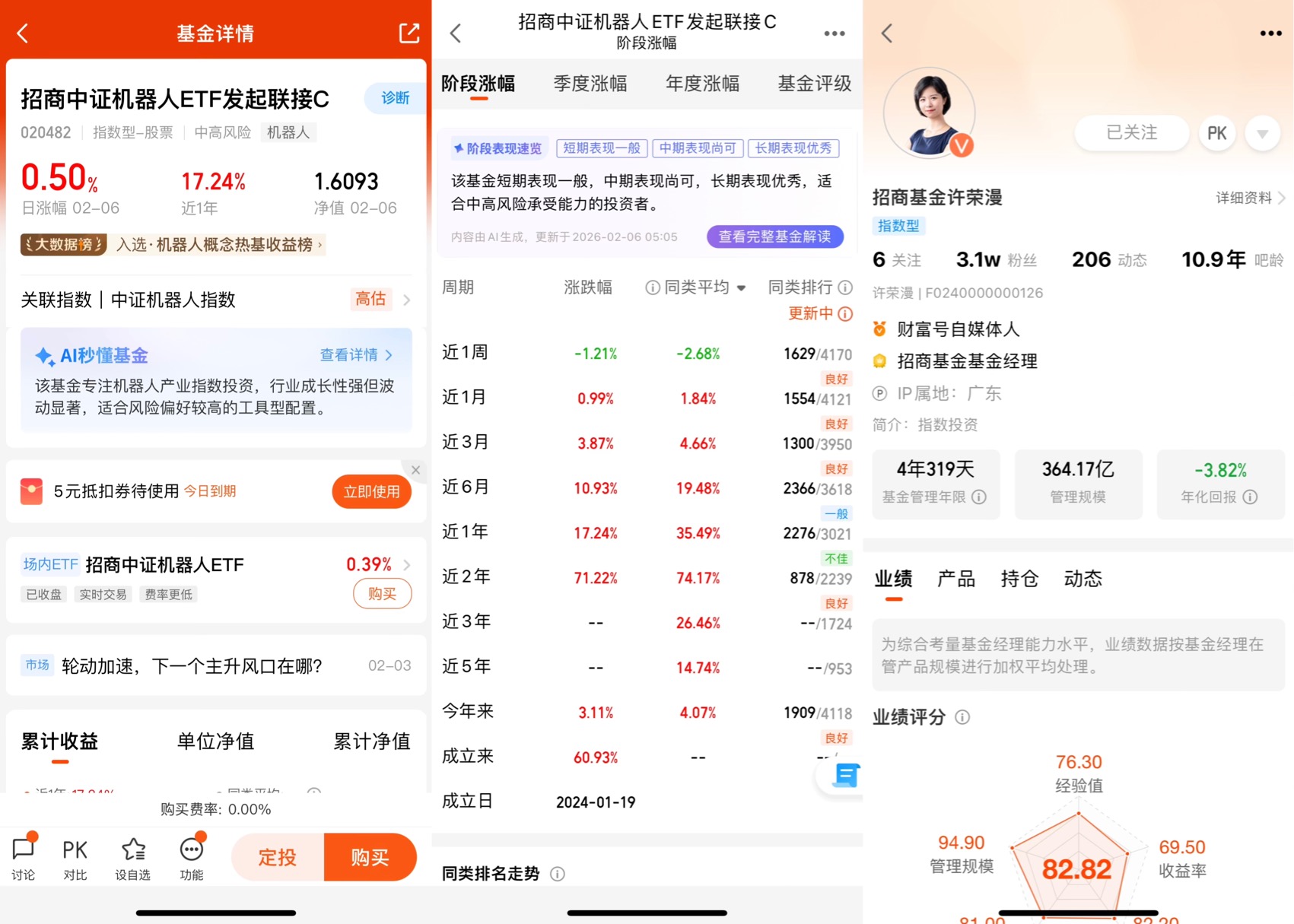
Task: Tap the 82.82 score on radar chart
Action: pos(1076,869)
